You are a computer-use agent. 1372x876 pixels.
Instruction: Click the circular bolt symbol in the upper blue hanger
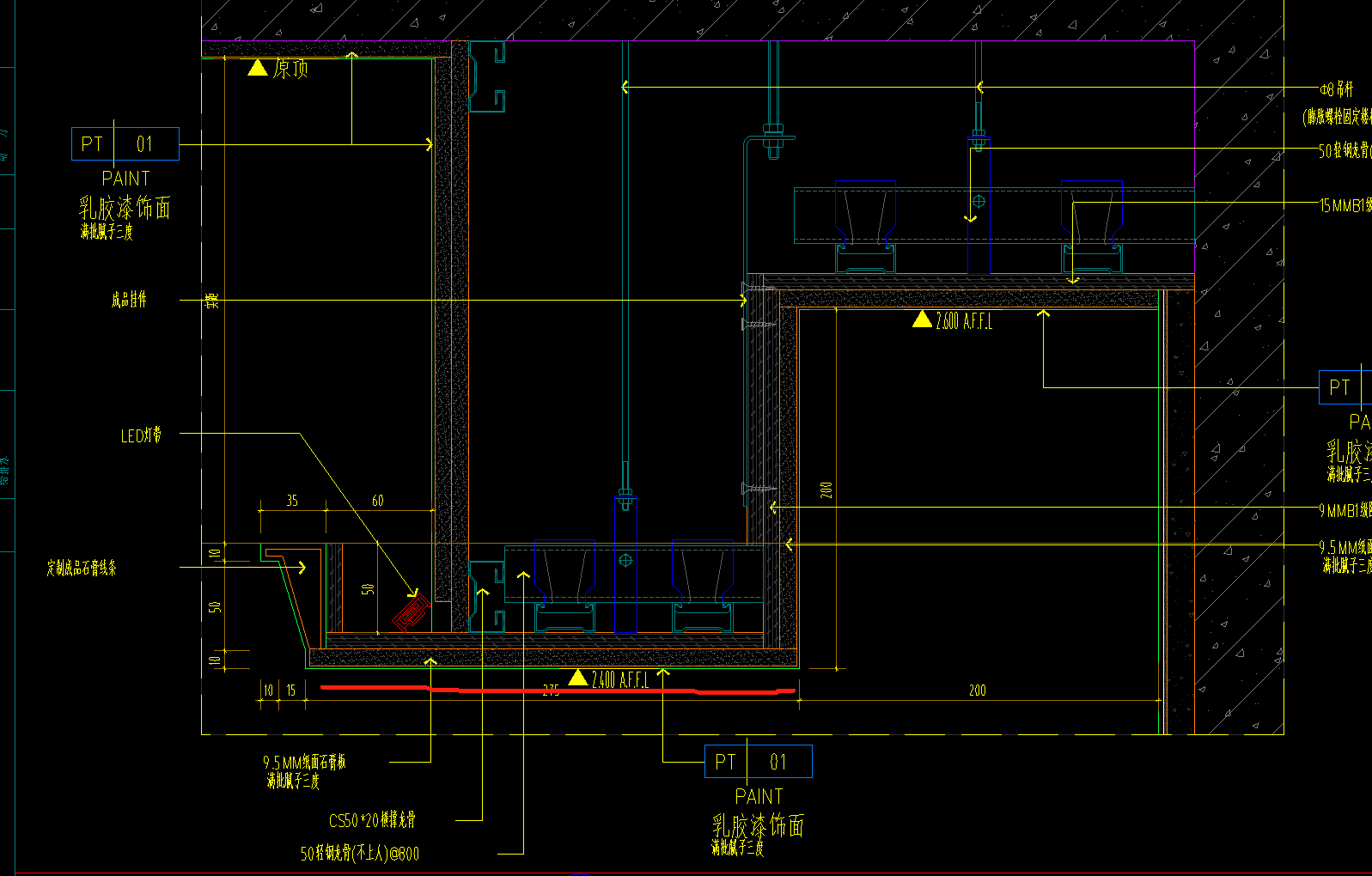pyautogui.click(x=979, y=202)
